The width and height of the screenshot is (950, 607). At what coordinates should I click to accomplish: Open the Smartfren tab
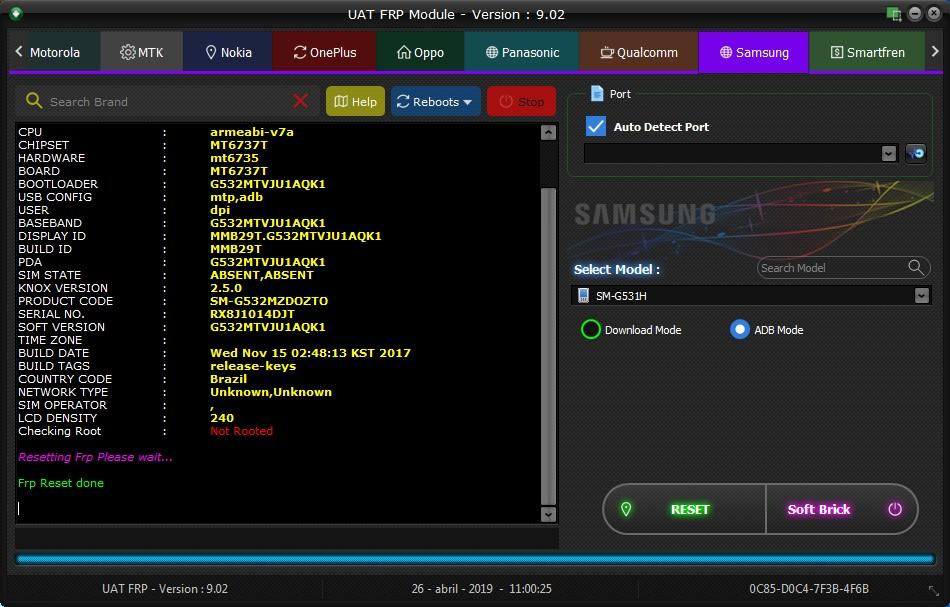pos(868,53)
